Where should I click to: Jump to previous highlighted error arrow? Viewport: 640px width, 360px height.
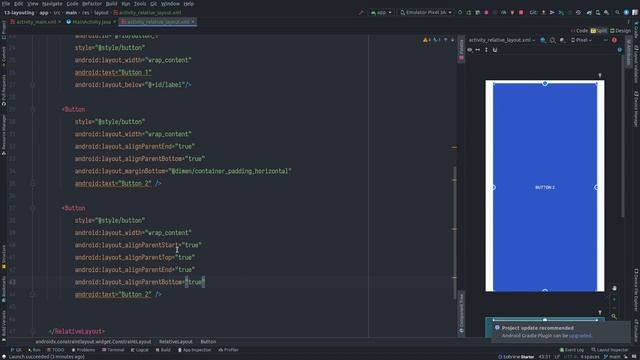(445, 40)
